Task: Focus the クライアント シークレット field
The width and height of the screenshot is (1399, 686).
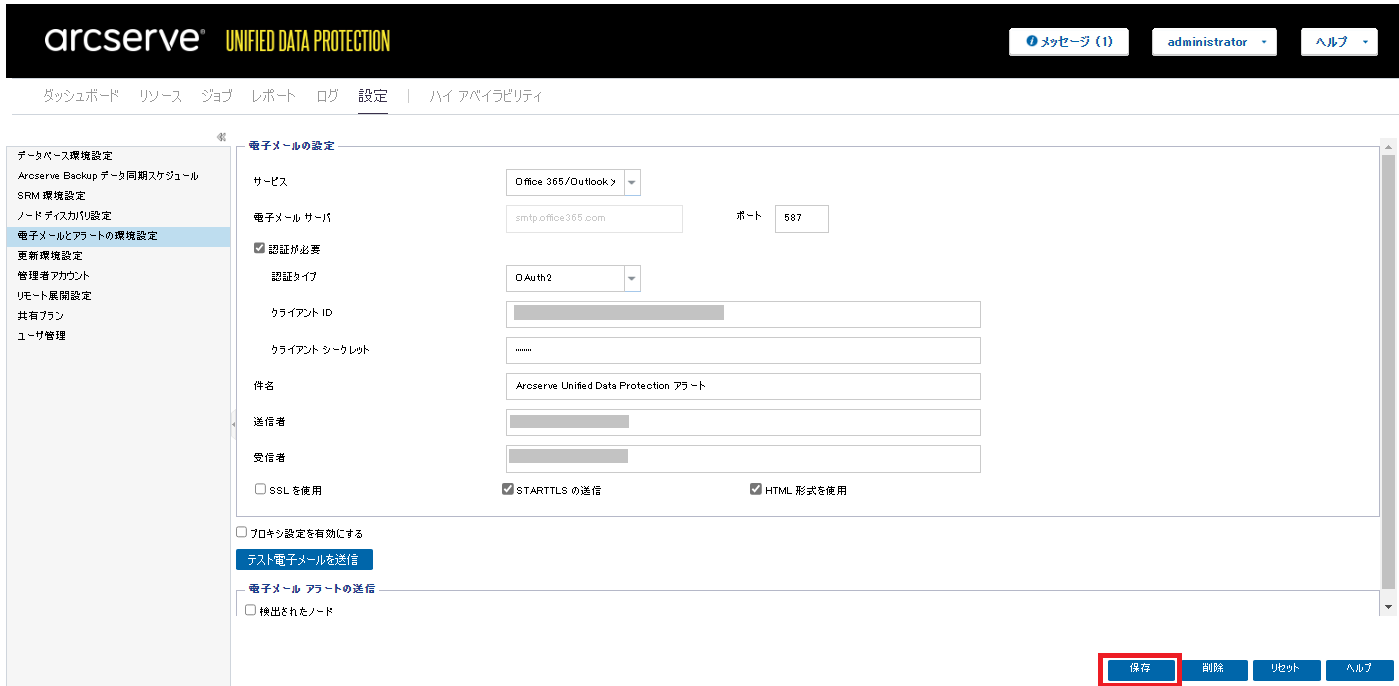Action: click(x=743, y=350)
